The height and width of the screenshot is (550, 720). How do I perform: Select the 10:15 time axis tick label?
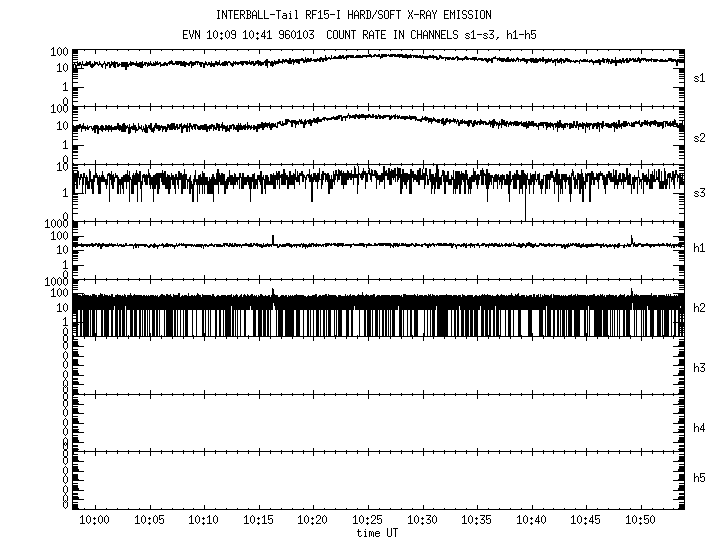point(258,521)
